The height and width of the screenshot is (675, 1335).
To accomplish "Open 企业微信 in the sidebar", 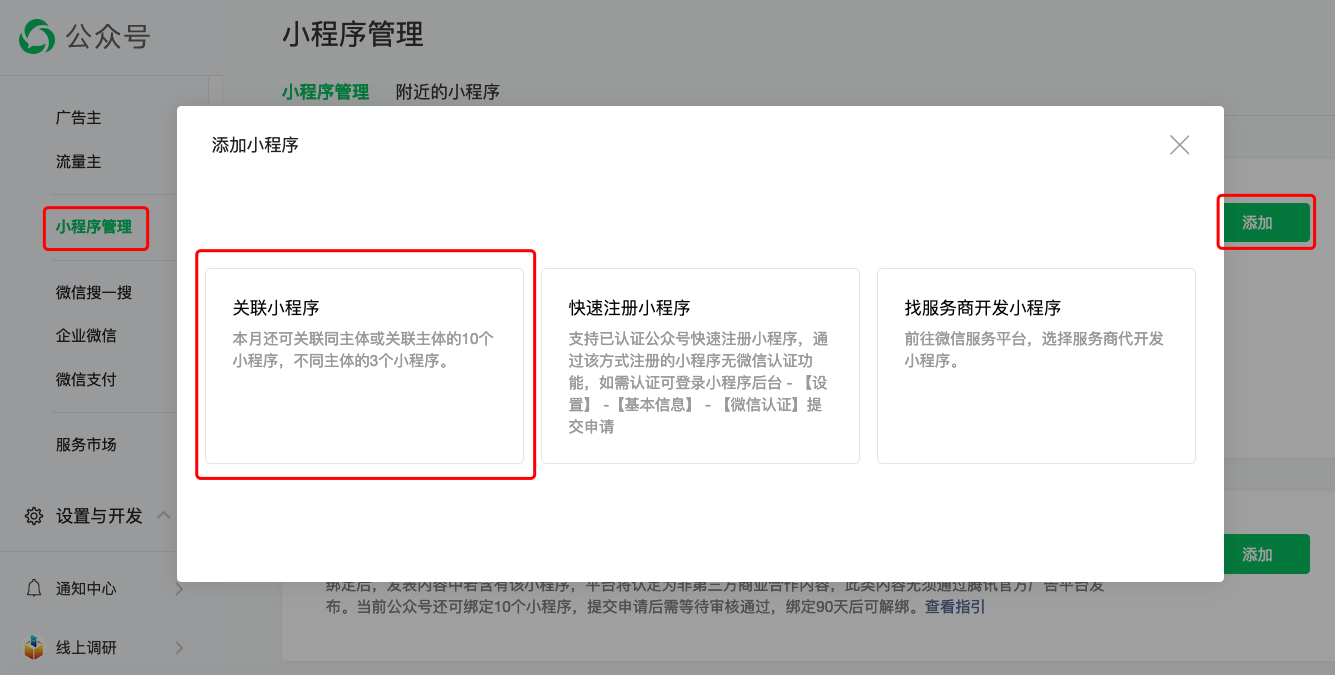I will [86, 336].
